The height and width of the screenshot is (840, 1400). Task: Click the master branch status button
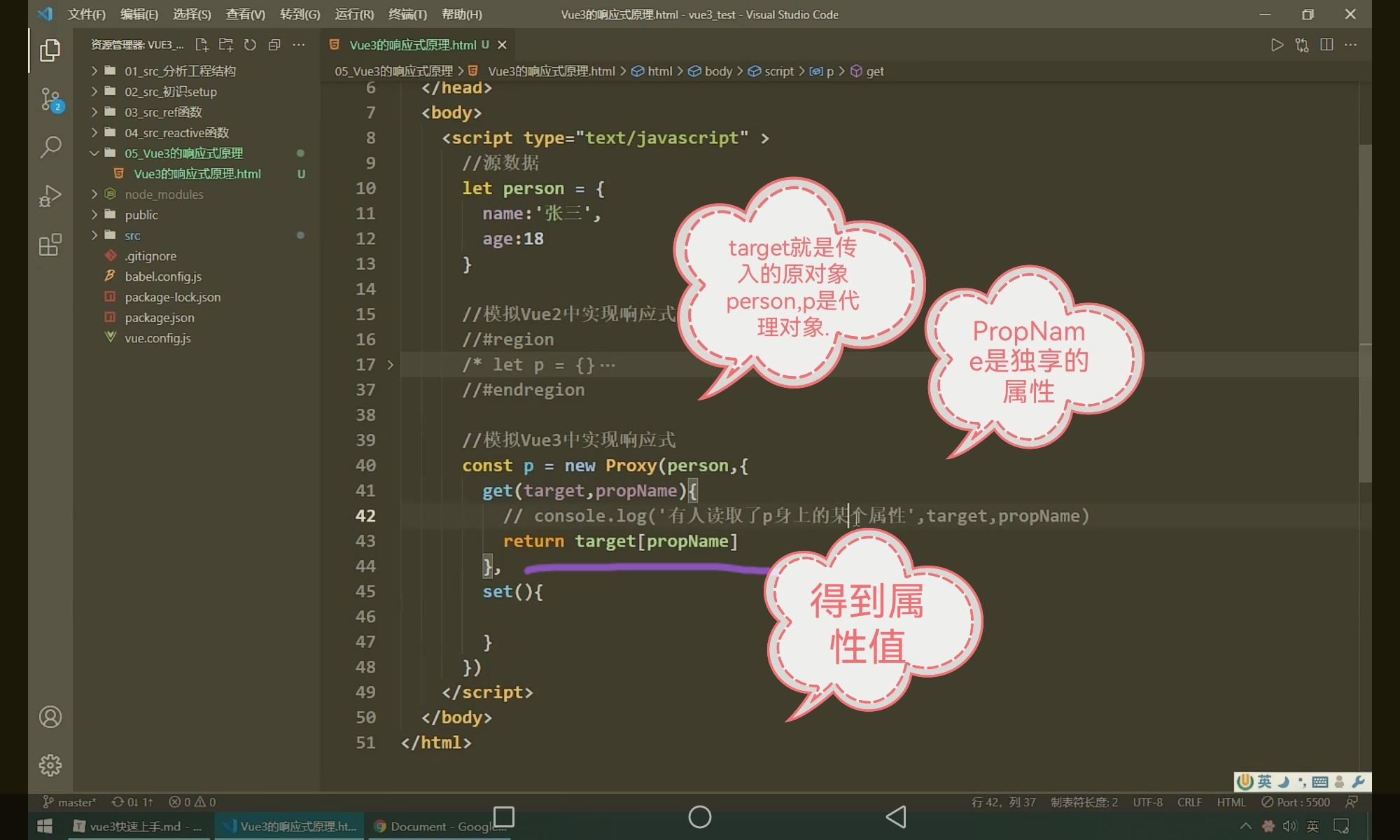pyautogui.click(x=70, y=802)
